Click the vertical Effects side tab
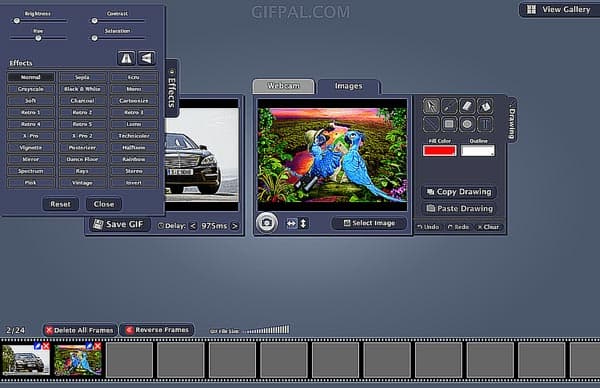The width and height of the screenshot is (600, 388). 172,88
